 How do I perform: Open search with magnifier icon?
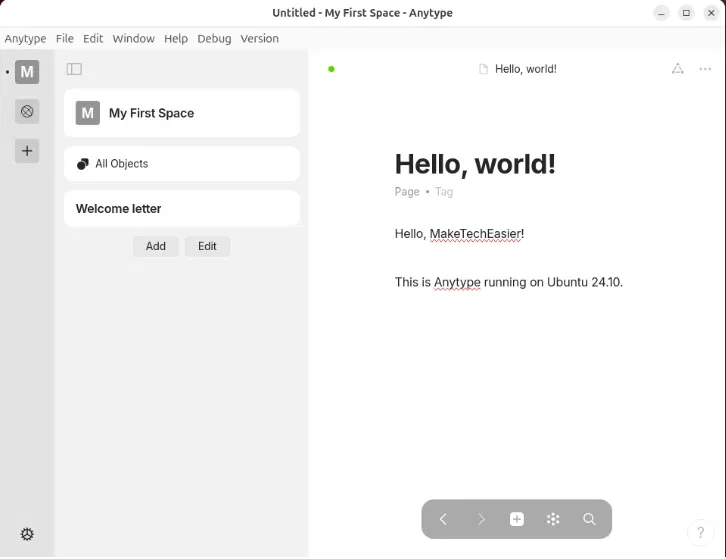[x=589, y=519]
